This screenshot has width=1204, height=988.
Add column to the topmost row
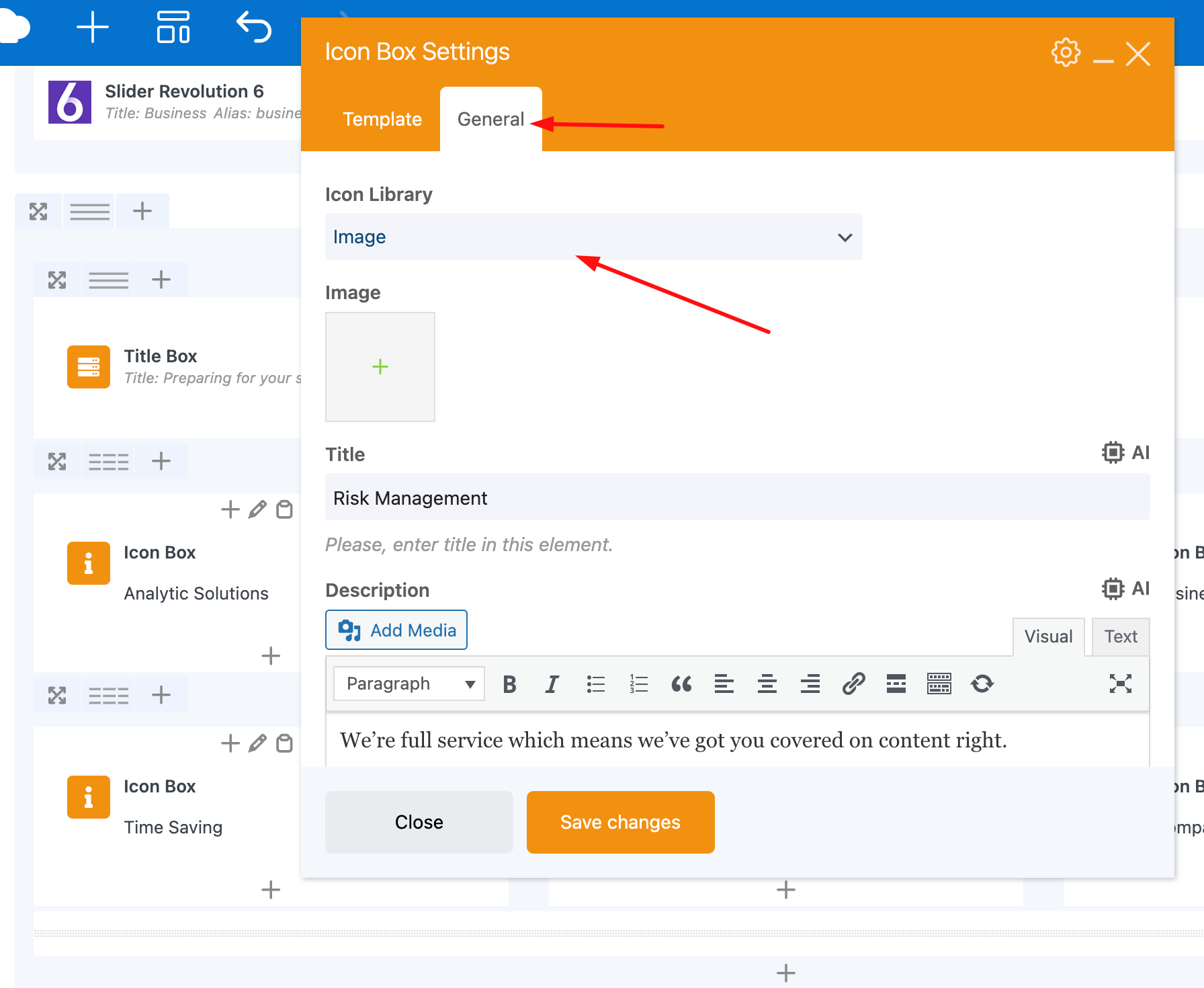click(x=142, y=212)
